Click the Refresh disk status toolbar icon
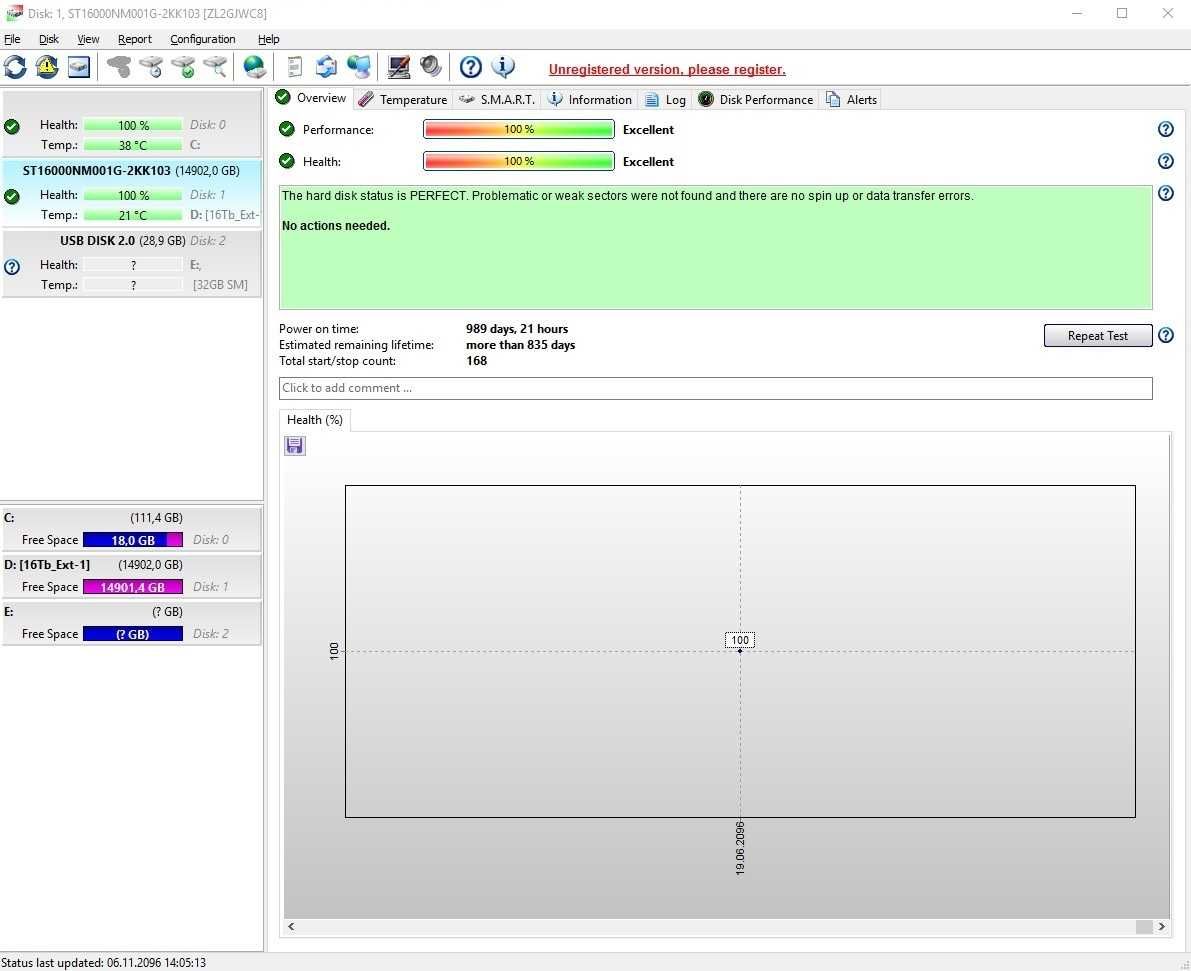The image size is (1191, 971). pos(14,68)
